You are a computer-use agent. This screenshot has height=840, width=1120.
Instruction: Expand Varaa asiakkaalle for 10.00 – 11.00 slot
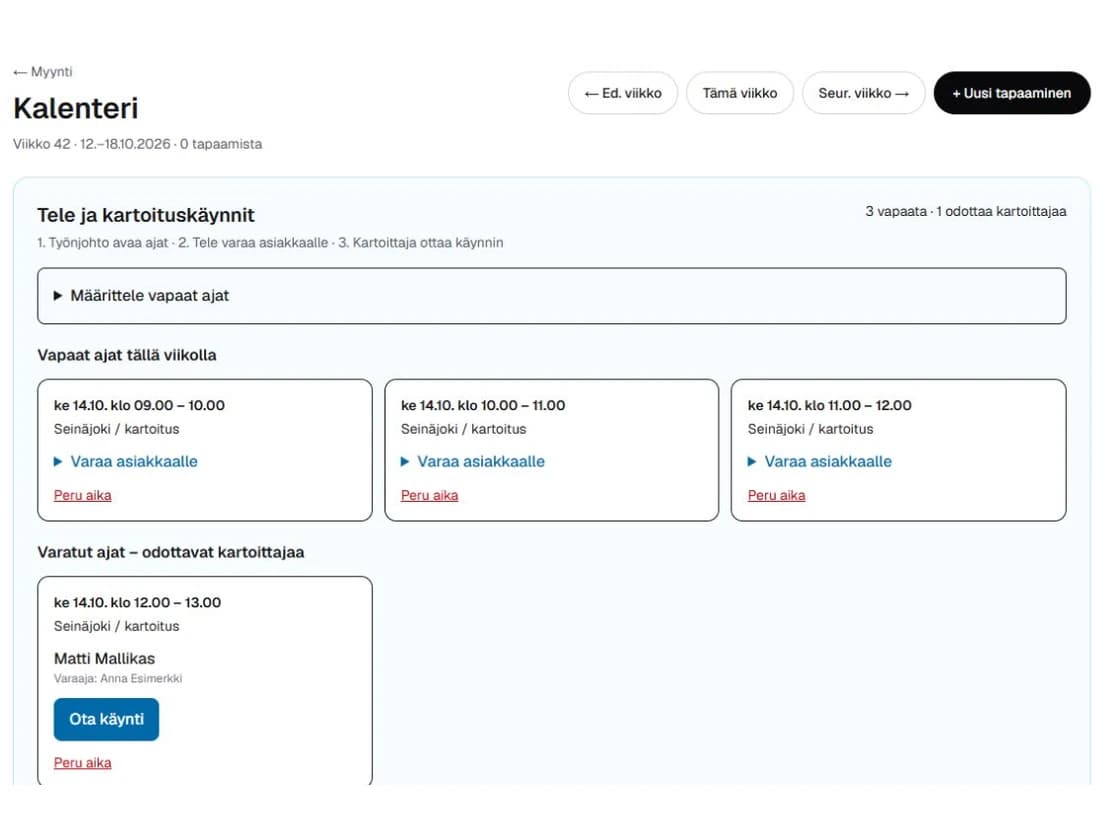tap(473, 461)
